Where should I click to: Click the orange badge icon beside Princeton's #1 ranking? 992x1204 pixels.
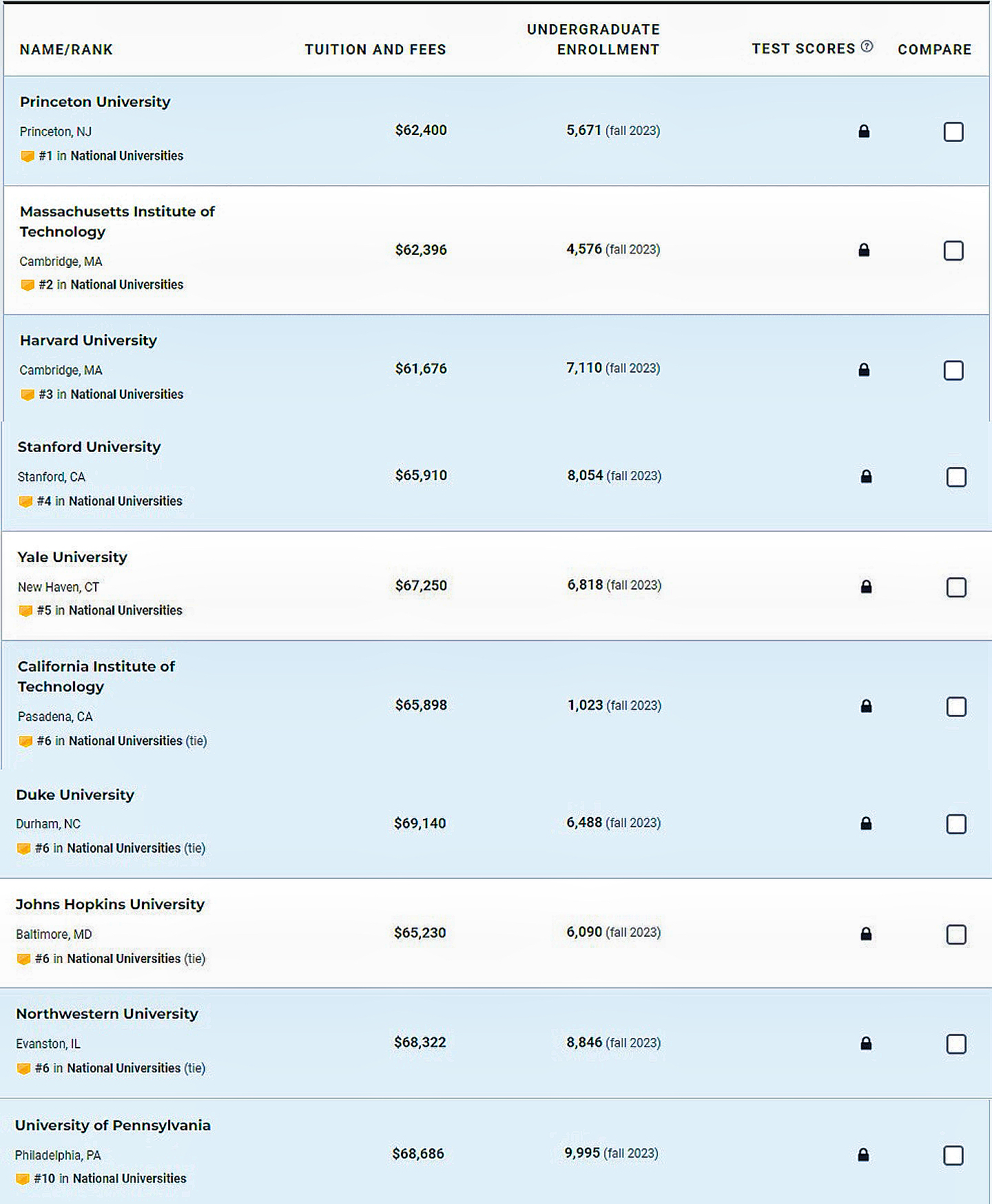coord(28,156)
